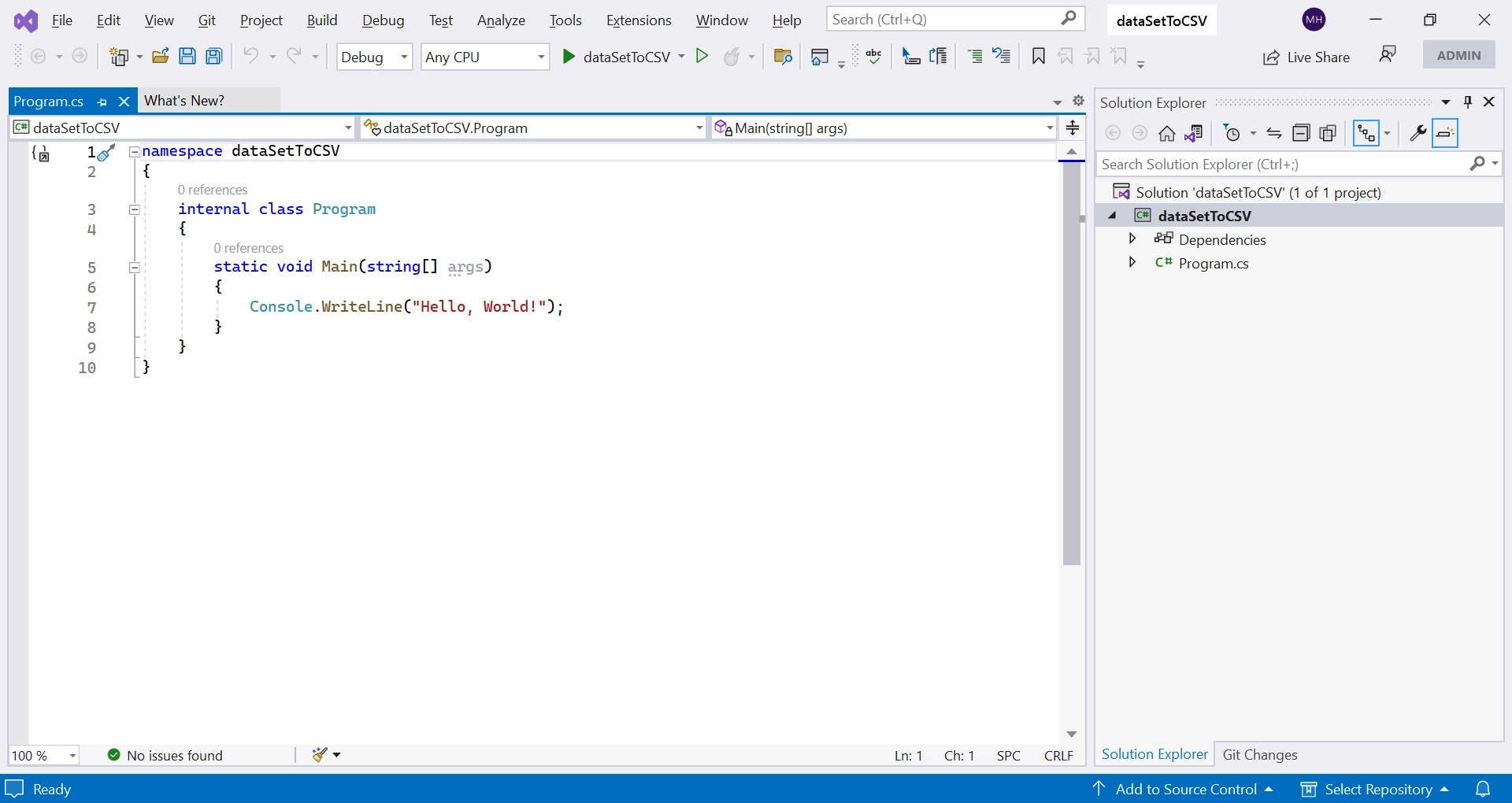Click the Save All toolbar icon
This screenshot has height=803, width=1512.
(x=214, y=56)
